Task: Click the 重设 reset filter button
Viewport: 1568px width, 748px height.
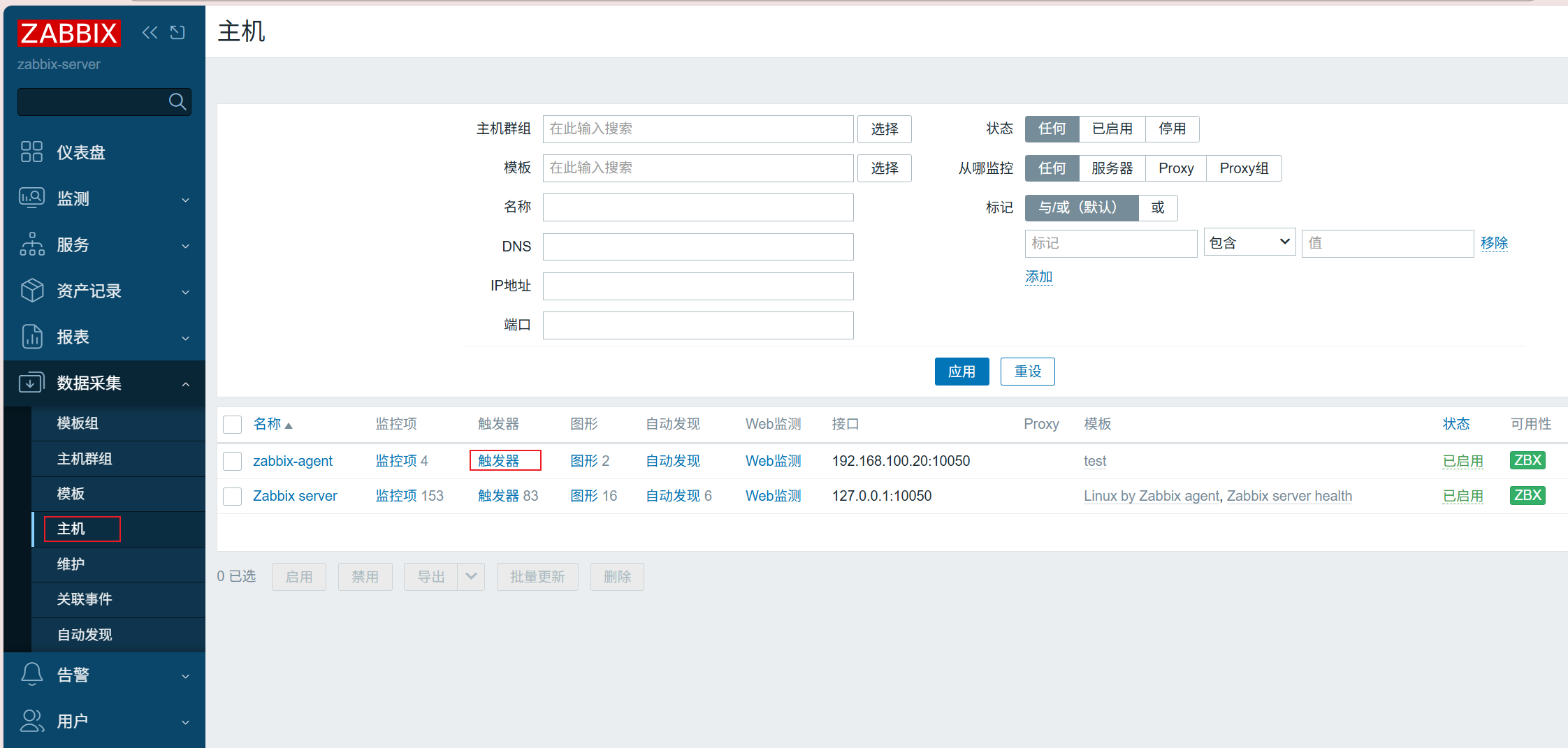Action: 1028,372
